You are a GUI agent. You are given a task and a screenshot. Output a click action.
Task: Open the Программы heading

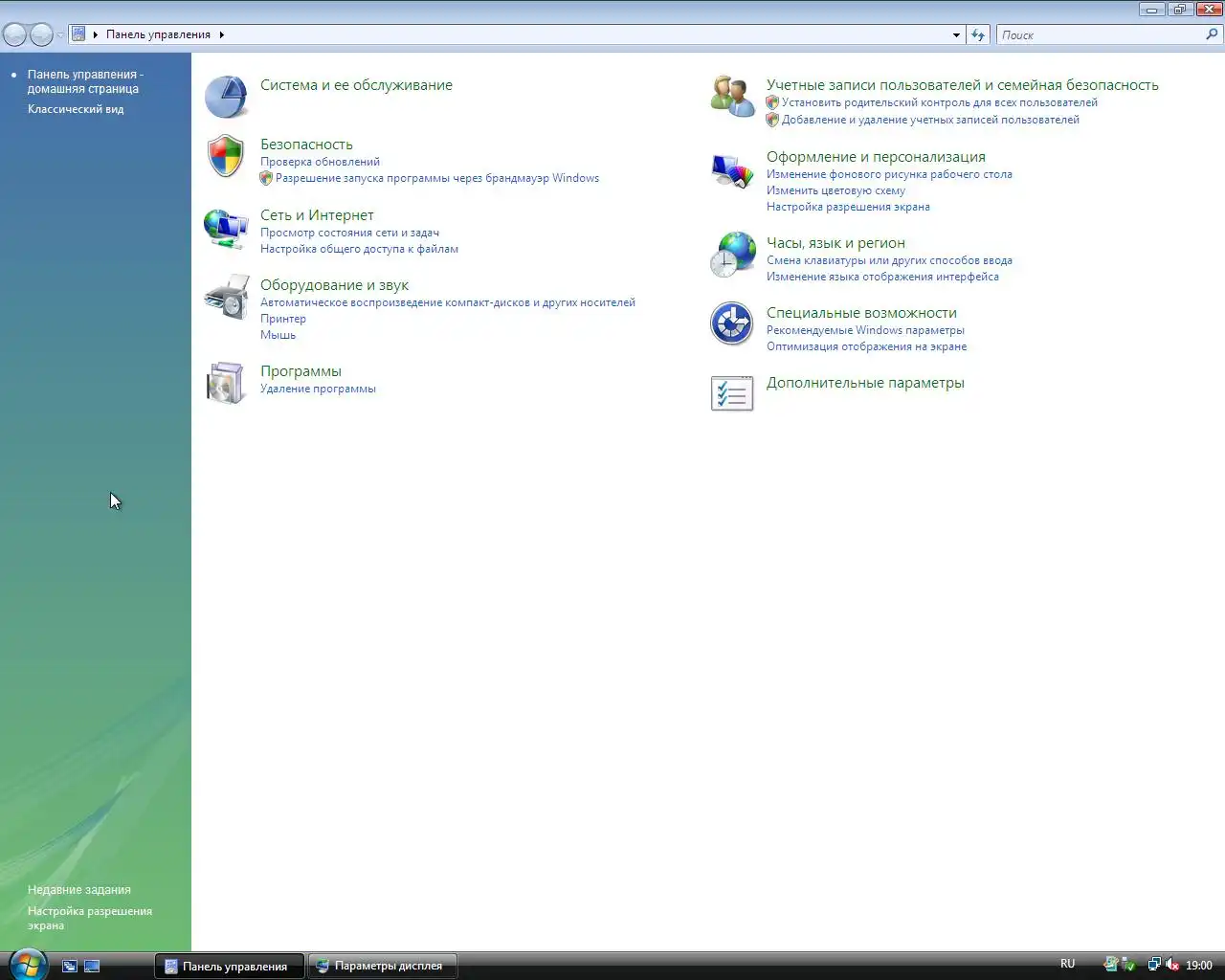tap(301, 371)
